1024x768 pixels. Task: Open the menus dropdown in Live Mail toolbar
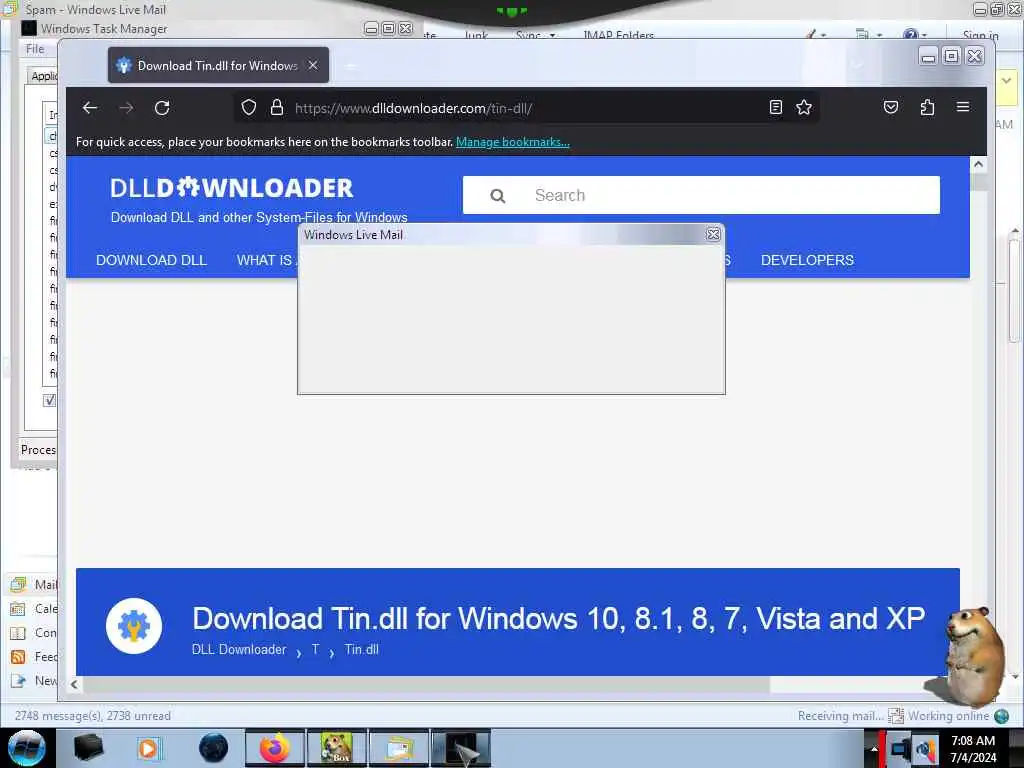point(869,35)
